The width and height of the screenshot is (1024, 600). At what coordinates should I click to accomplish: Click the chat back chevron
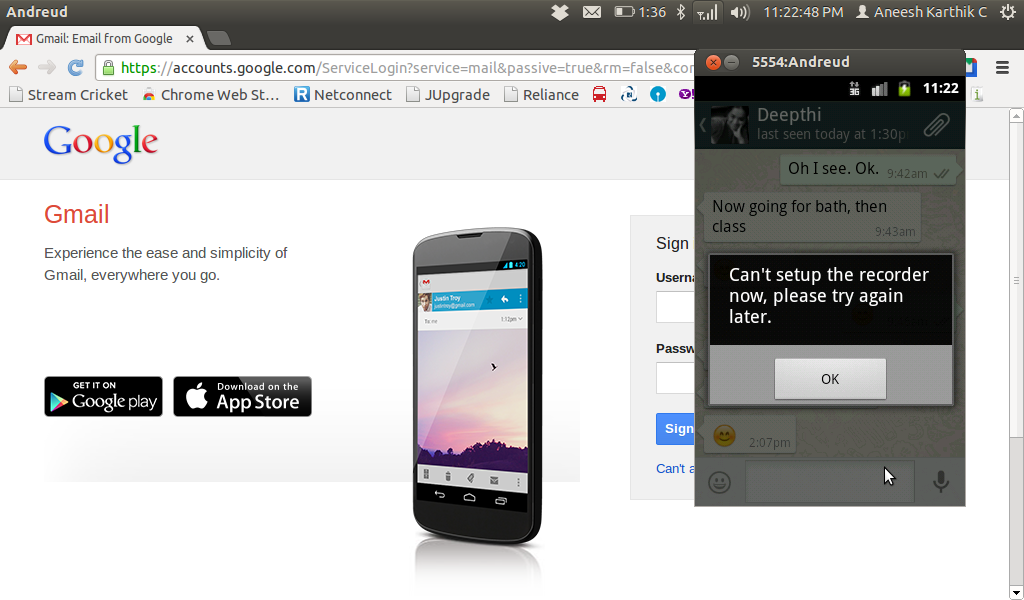pos(703,125)
